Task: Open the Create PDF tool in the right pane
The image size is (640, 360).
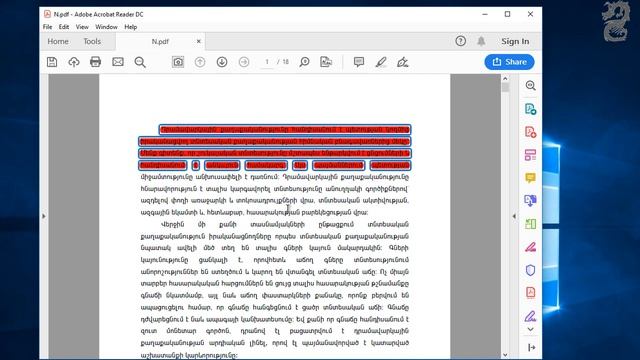Action: (x=531, y=132)
